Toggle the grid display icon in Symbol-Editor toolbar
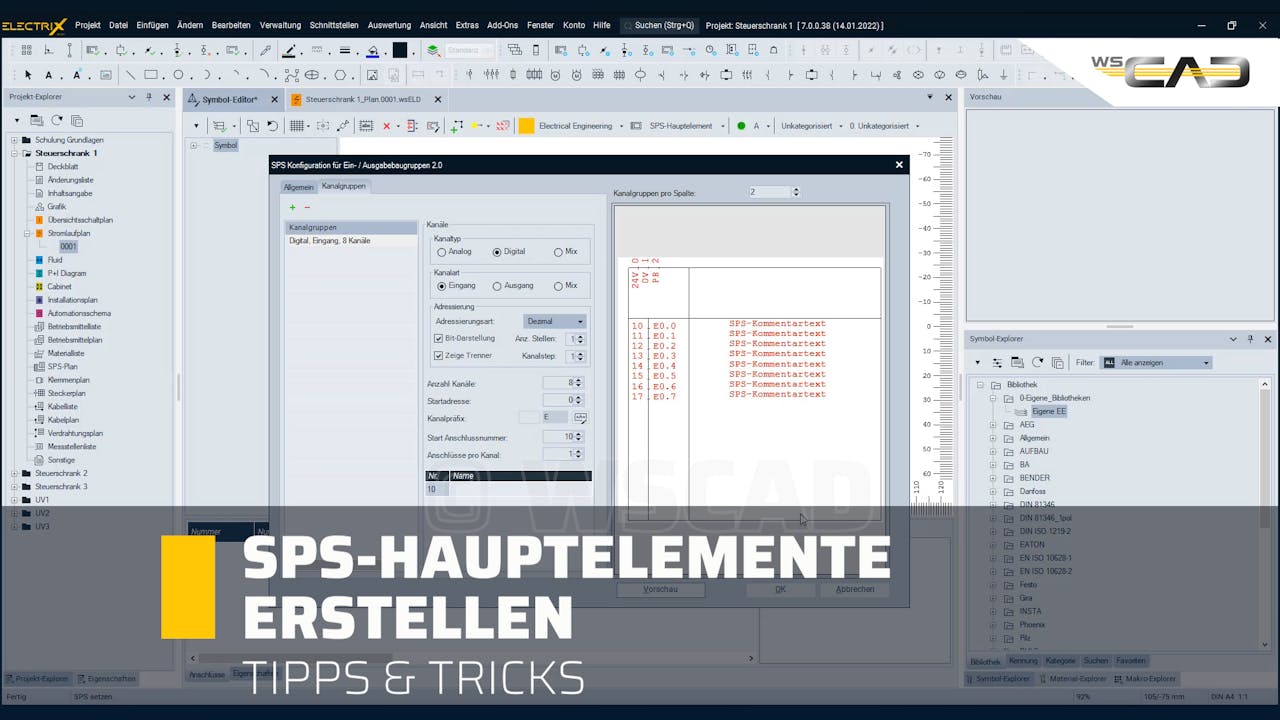 (295, 126)
